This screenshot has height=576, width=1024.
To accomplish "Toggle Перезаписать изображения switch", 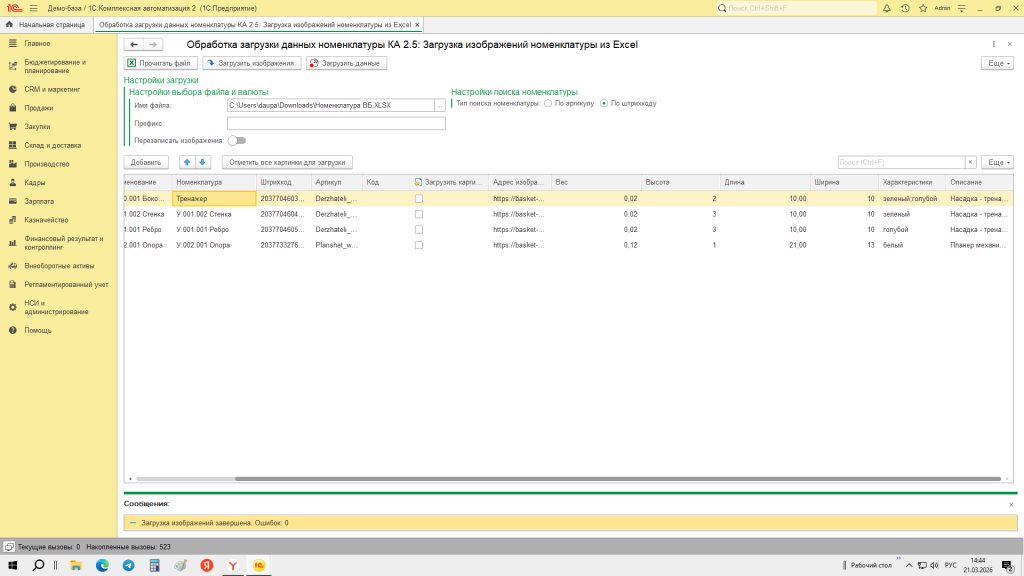I will [x=237, y=140].
